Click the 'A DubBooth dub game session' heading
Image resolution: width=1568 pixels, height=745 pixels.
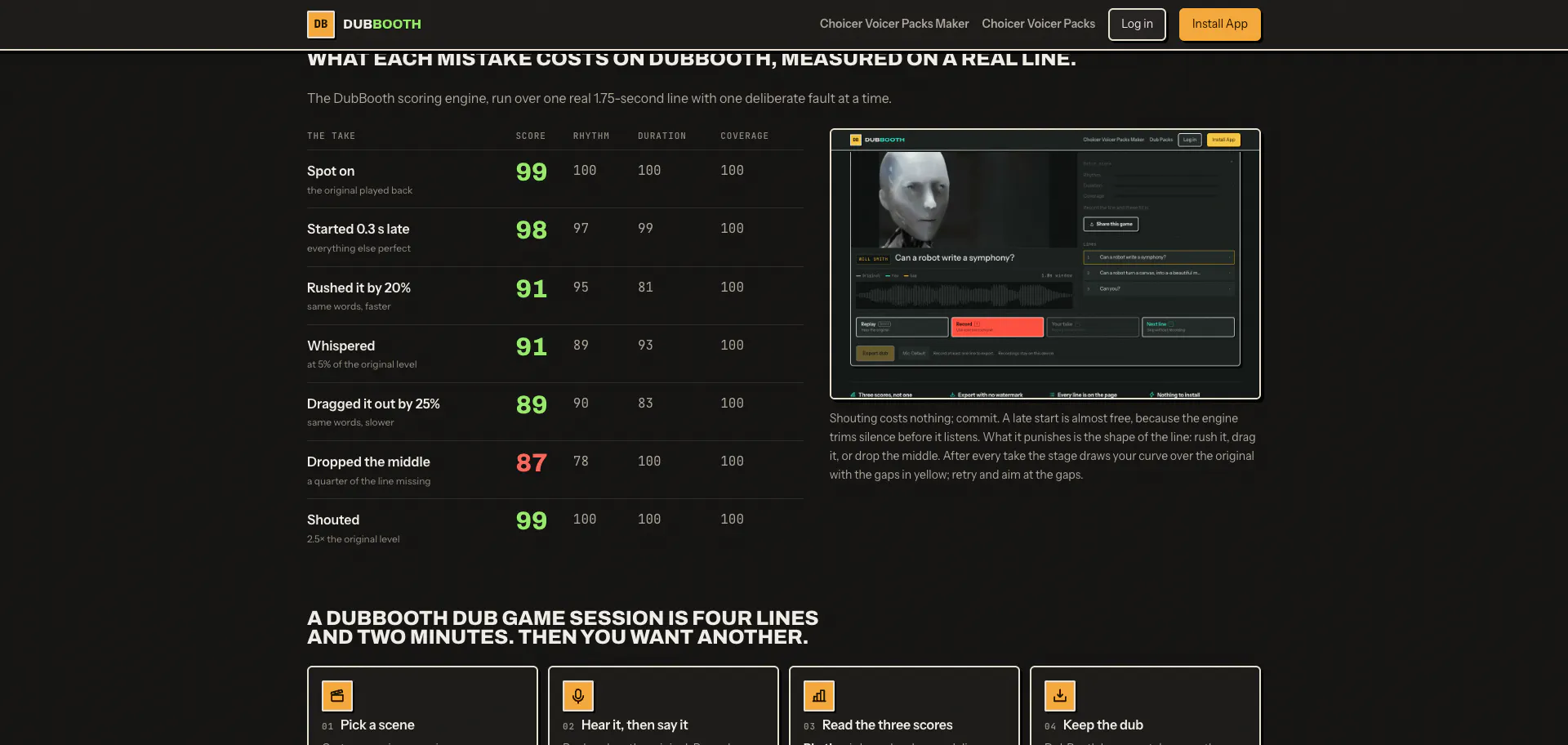tap(563, 627)
